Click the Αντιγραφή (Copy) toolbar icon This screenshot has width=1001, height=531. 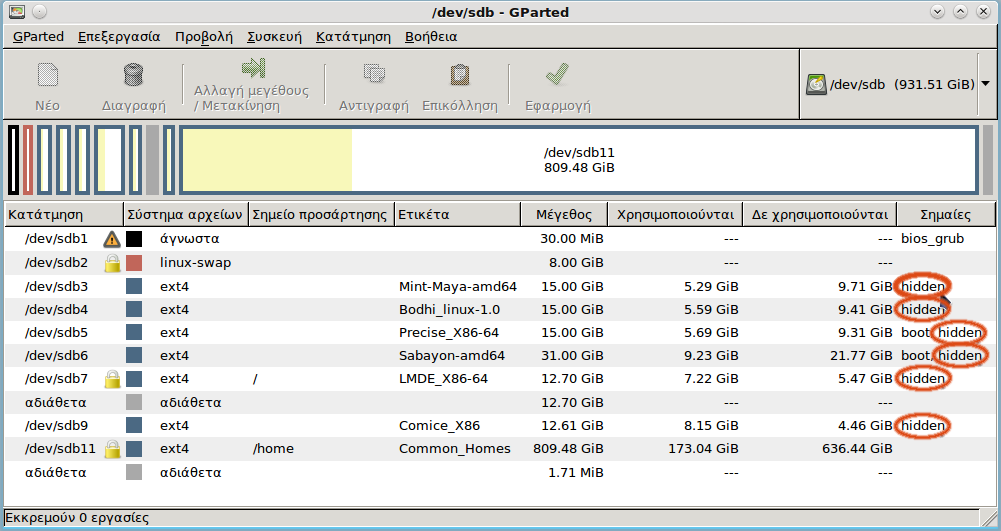click(374, 76)
